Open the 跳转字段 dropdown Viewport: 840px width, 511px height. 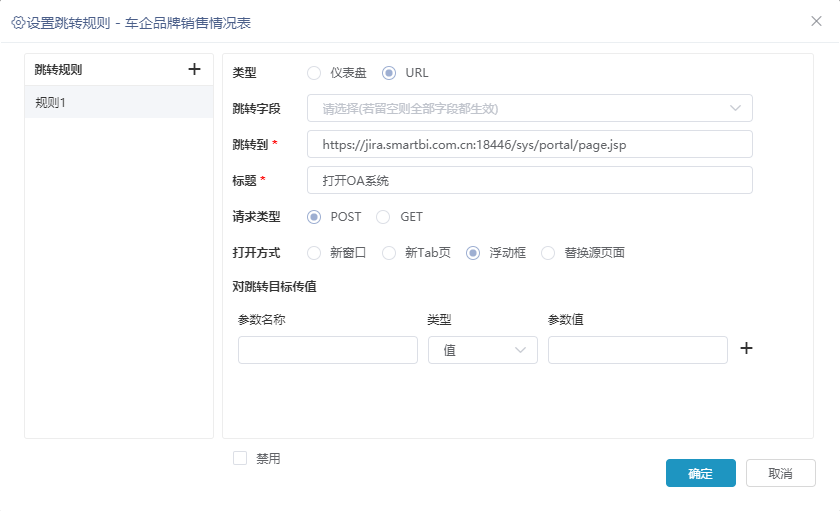coord(530,108)
